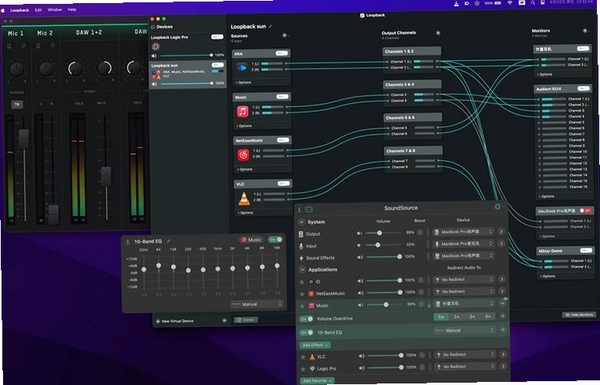This screenshot has height=385, width=600.
Task: Open the Help menu
Action: (72, 9)
